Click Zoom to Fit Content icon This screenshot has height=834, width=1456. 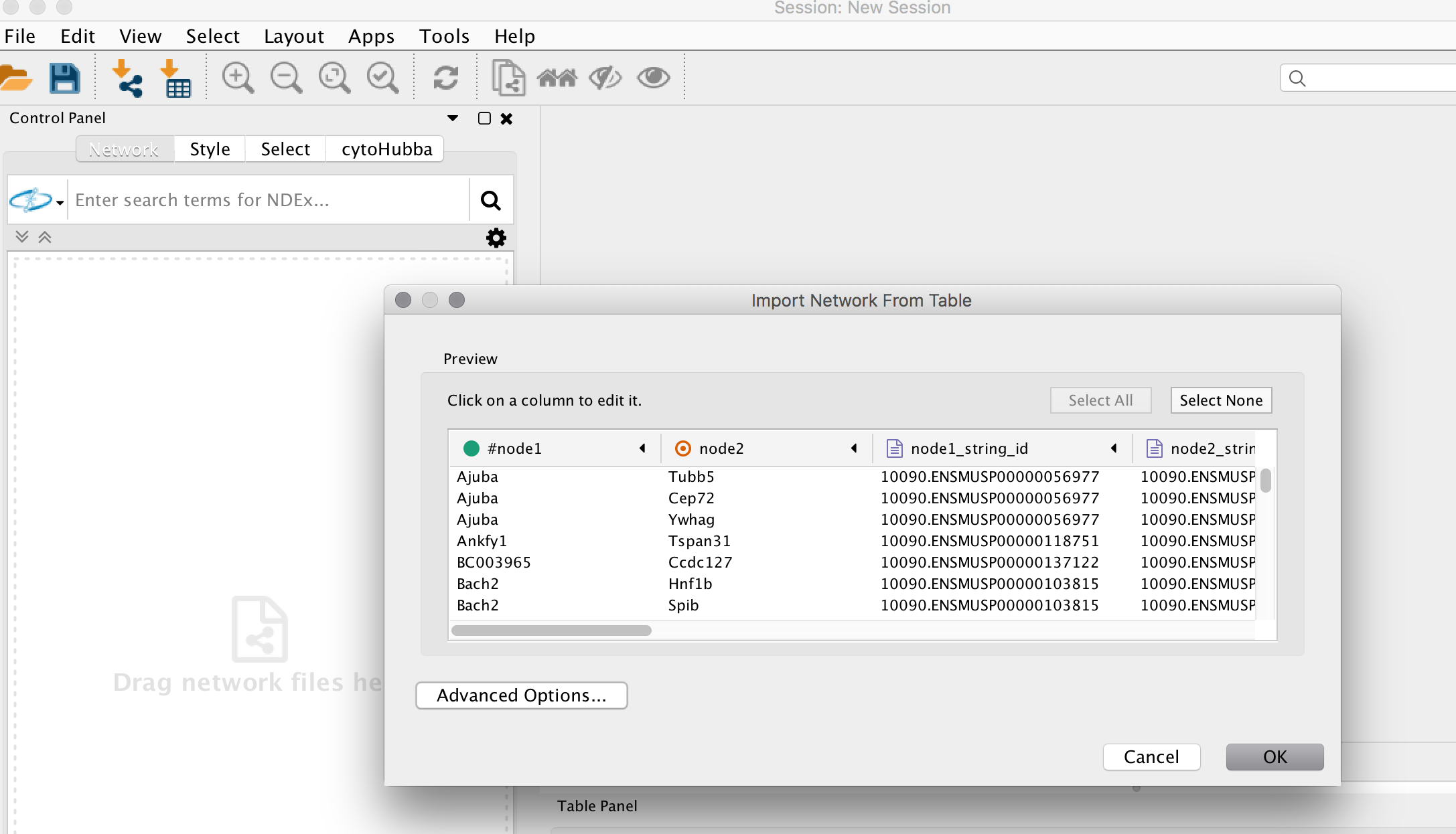[x=334, y=78]
